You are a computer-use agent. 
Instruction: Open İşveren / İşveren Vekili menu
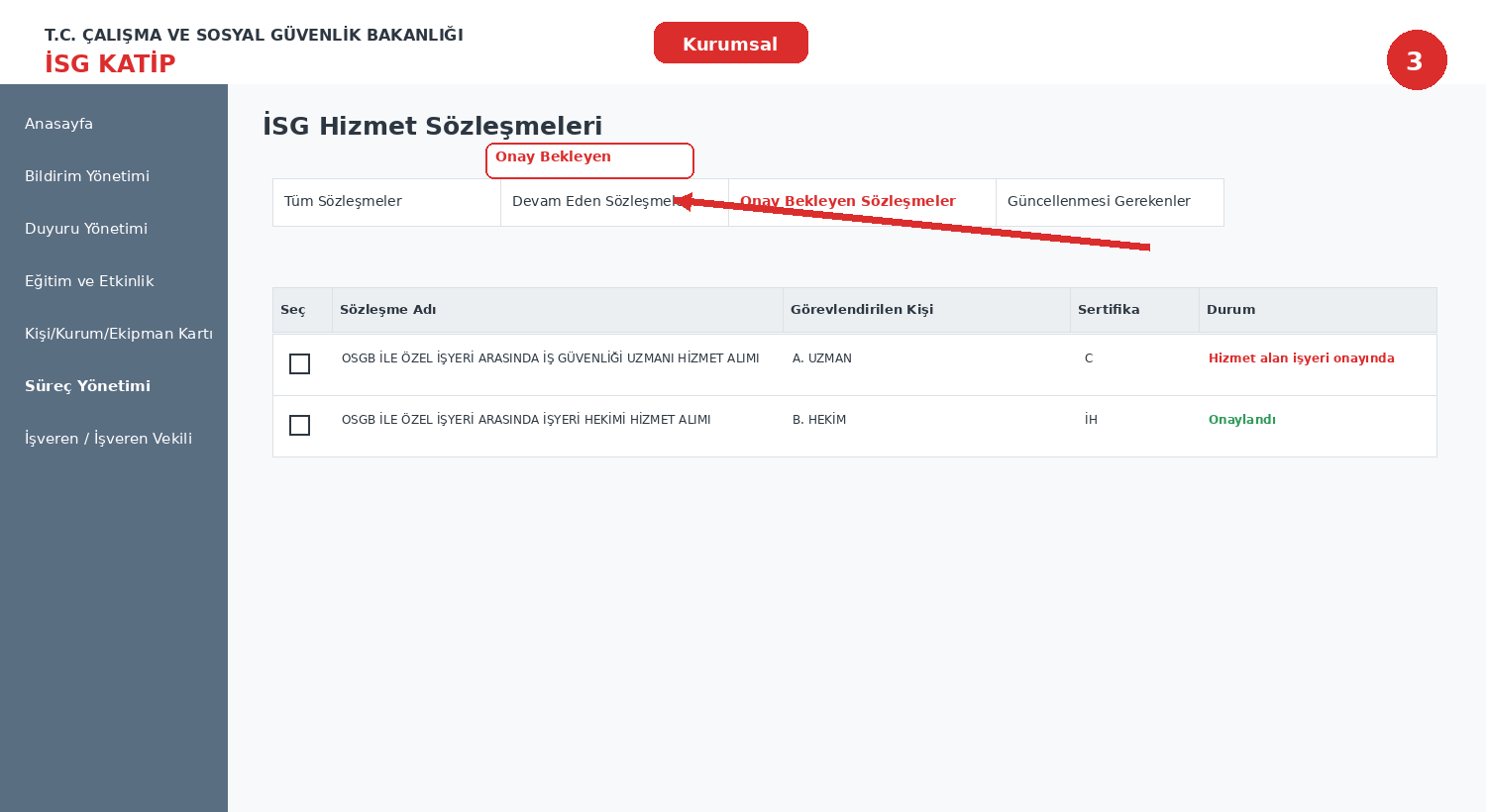click(108, 439)
